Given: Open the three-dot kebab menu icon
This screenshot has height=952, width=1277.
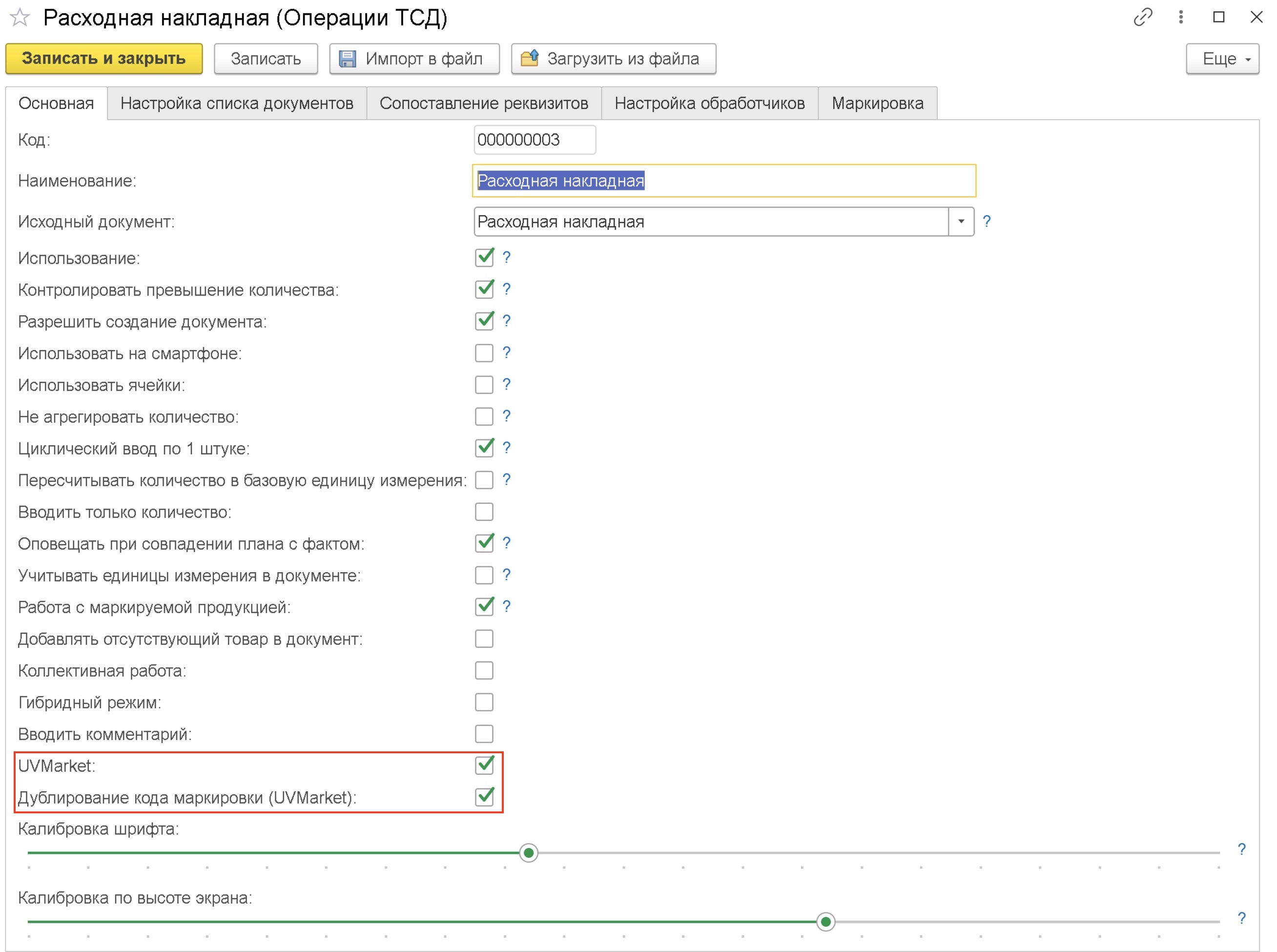Looking at the screenshot, I should tap(1180, 17).
